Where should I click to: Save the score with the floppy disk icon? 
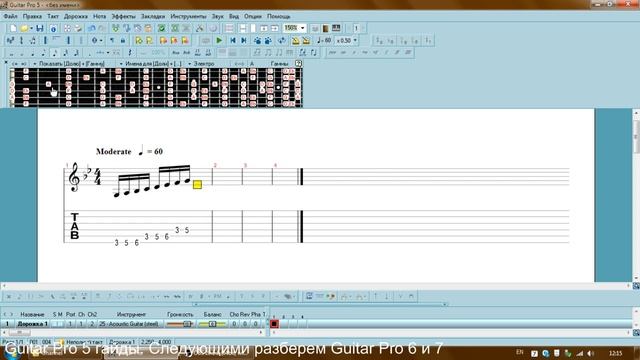click(x=40, y=28)
